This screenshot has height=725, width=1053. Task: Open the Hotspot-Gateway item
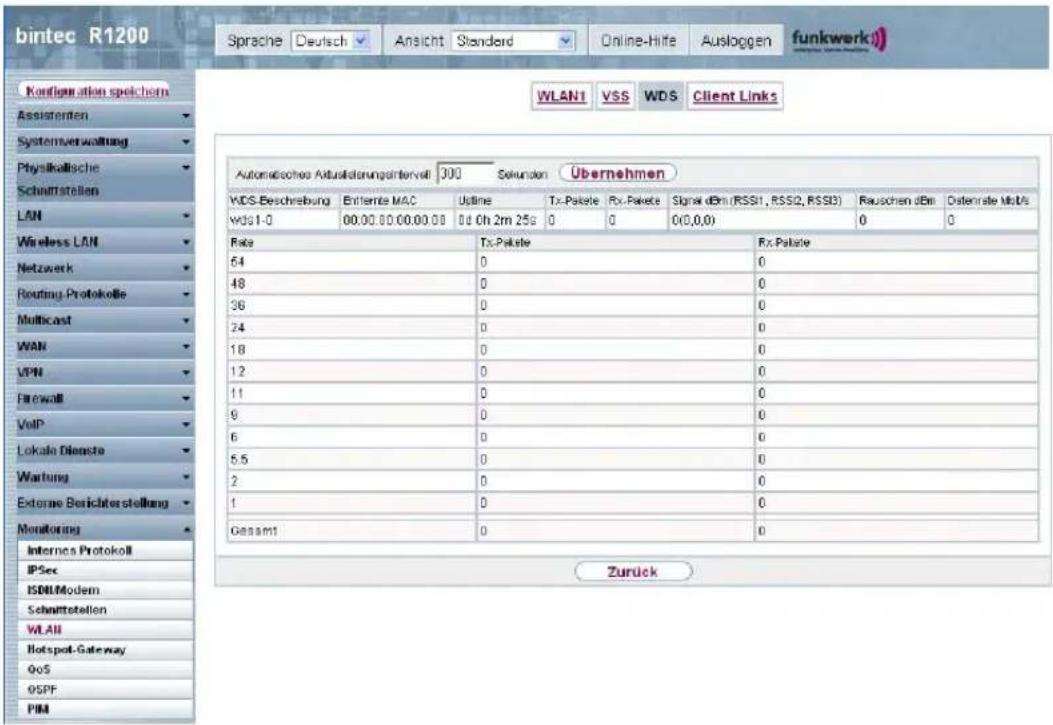click(106, 650)
